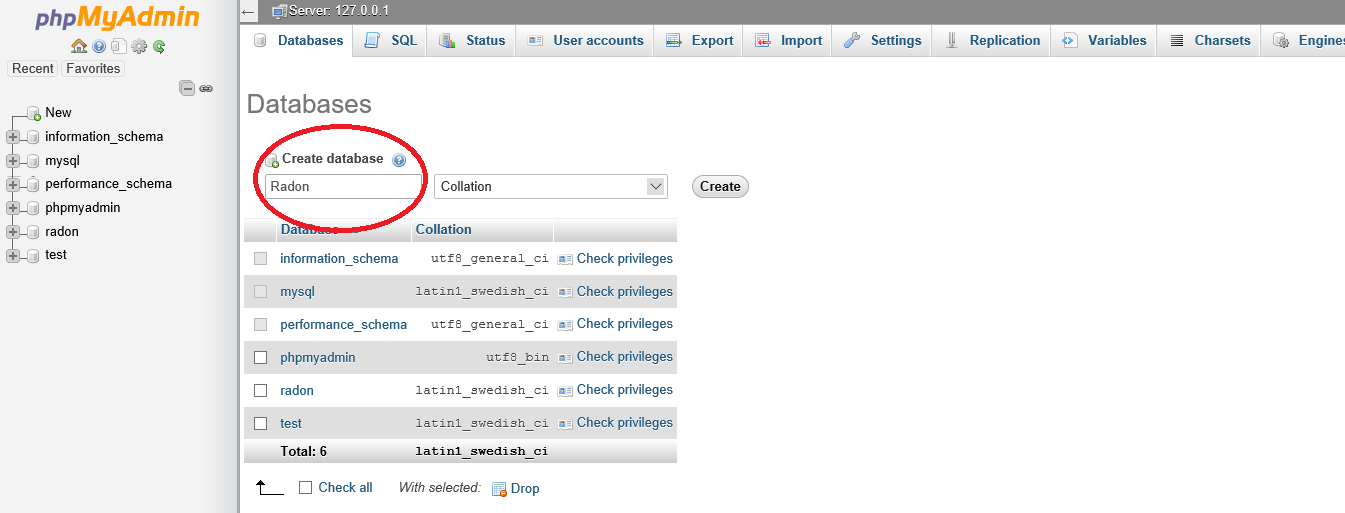Image resolution: width=1345 pixels, height=513 pixels.
Task: Click the help icon beside Create database
Action: pyautogui.click(x=399, y=160)
